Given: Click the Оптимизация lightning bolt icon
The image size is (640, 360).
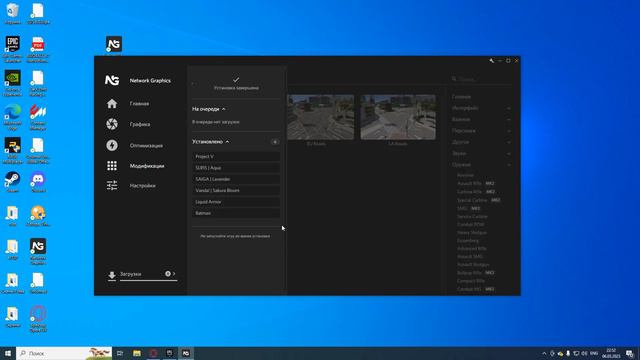Looking at the screenshot, I should [112, 145].
